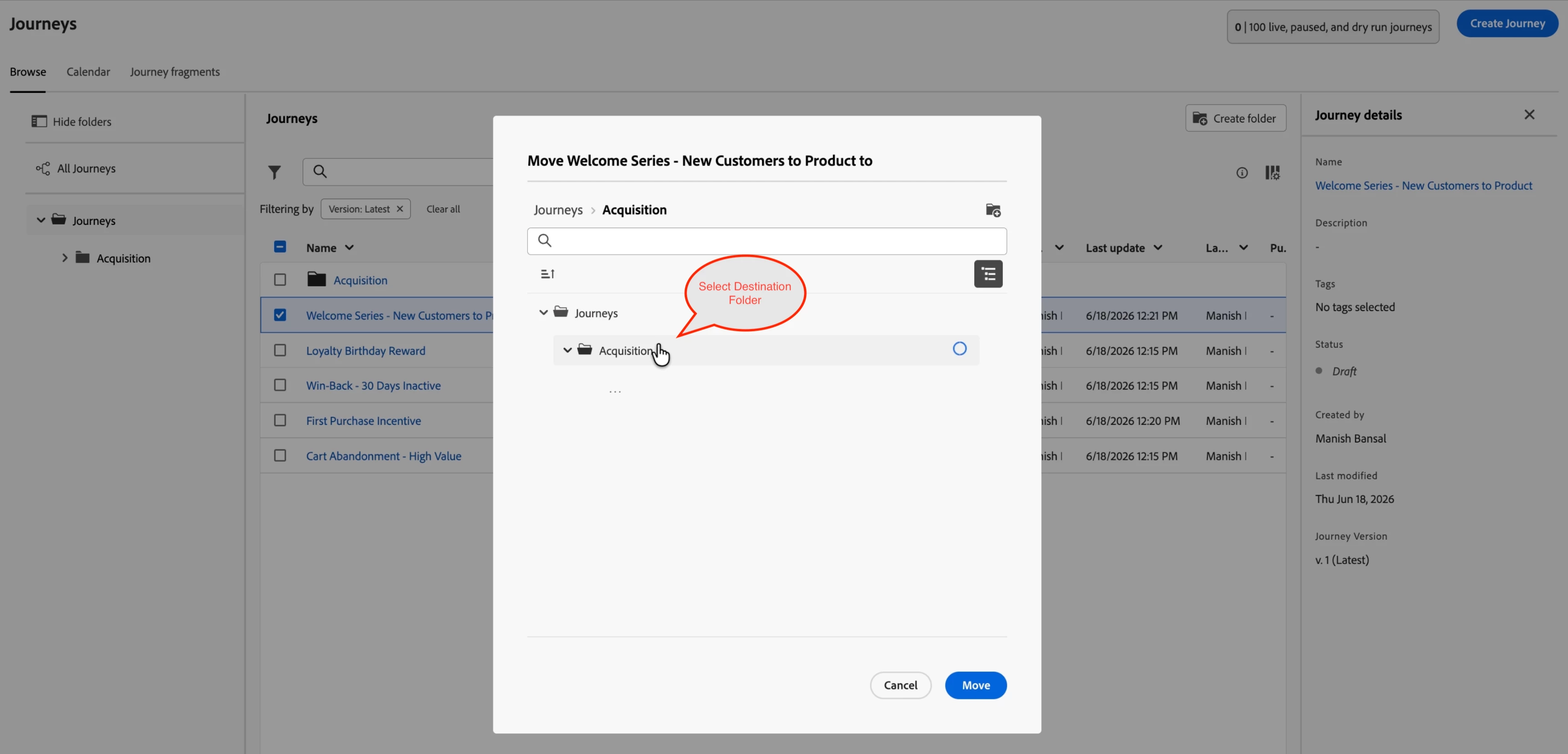Uncheck the Welcome Series row checkbox

(280, 315)
